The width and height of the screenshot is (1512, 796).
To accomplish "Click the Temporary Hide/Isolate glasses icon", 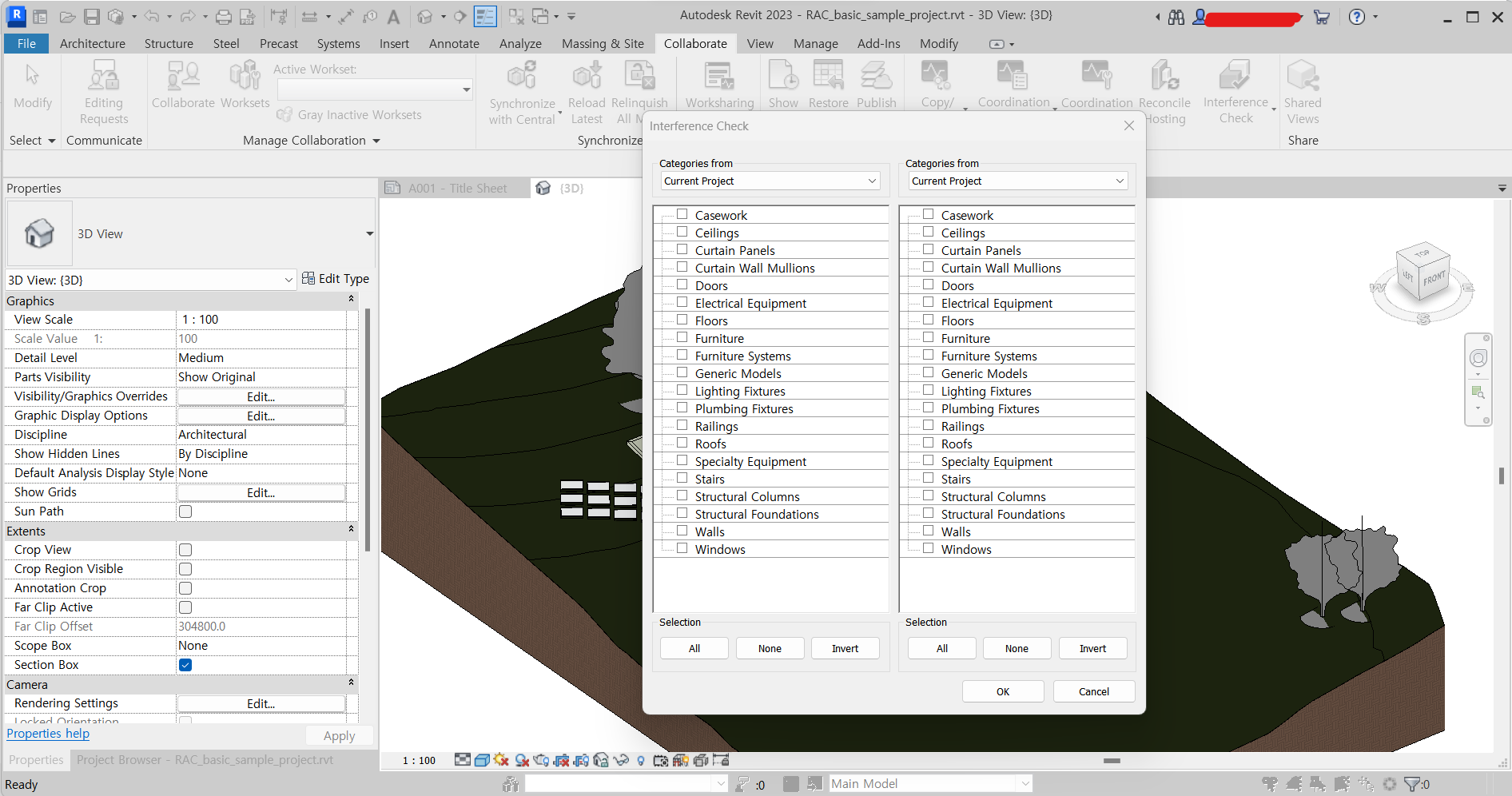I will click(621, 760).
